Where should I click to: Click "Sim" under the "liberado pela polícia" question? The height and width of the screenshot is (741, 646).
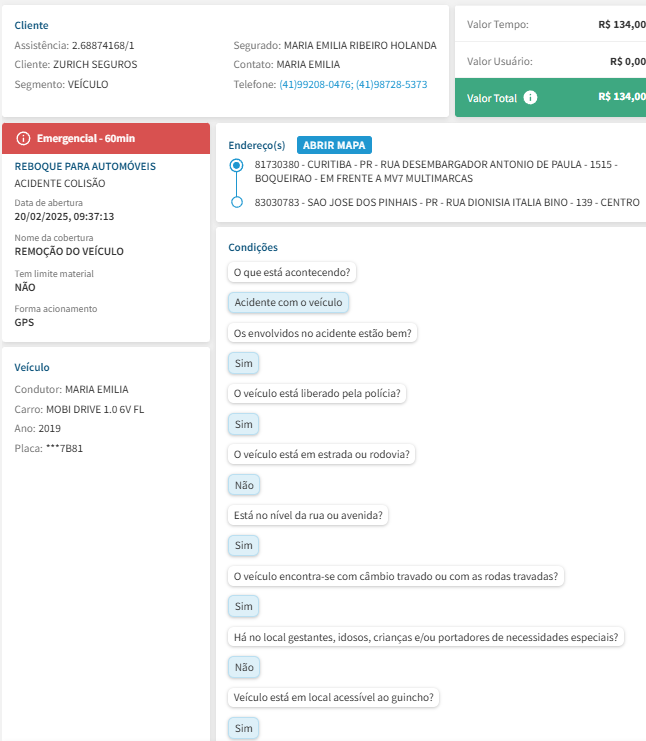point(244,424)
